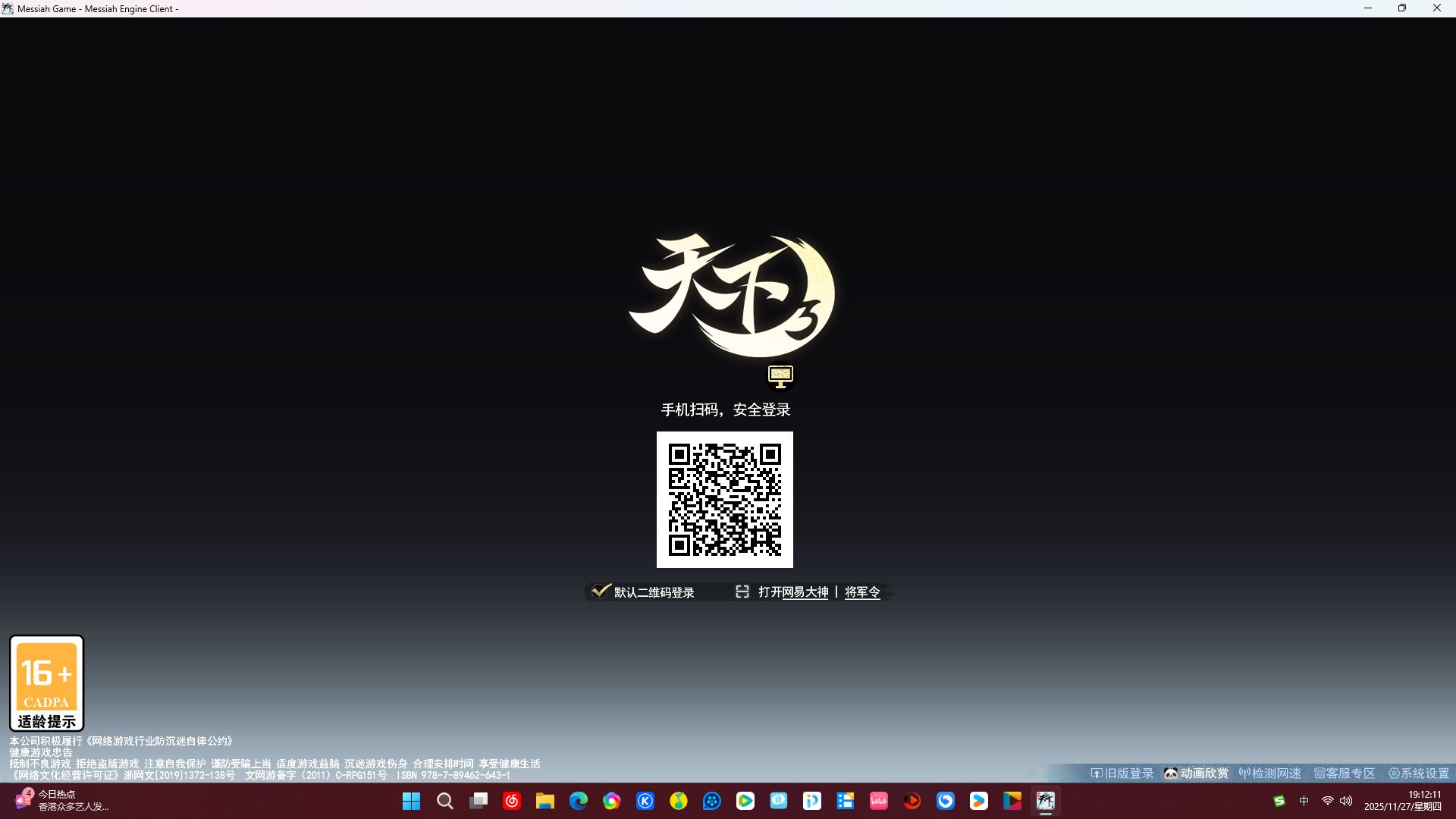Open 客服专区 customer service
The height and width of the screenshot is (819, 1456).
pyautogui.click(x=1345, y=773)
